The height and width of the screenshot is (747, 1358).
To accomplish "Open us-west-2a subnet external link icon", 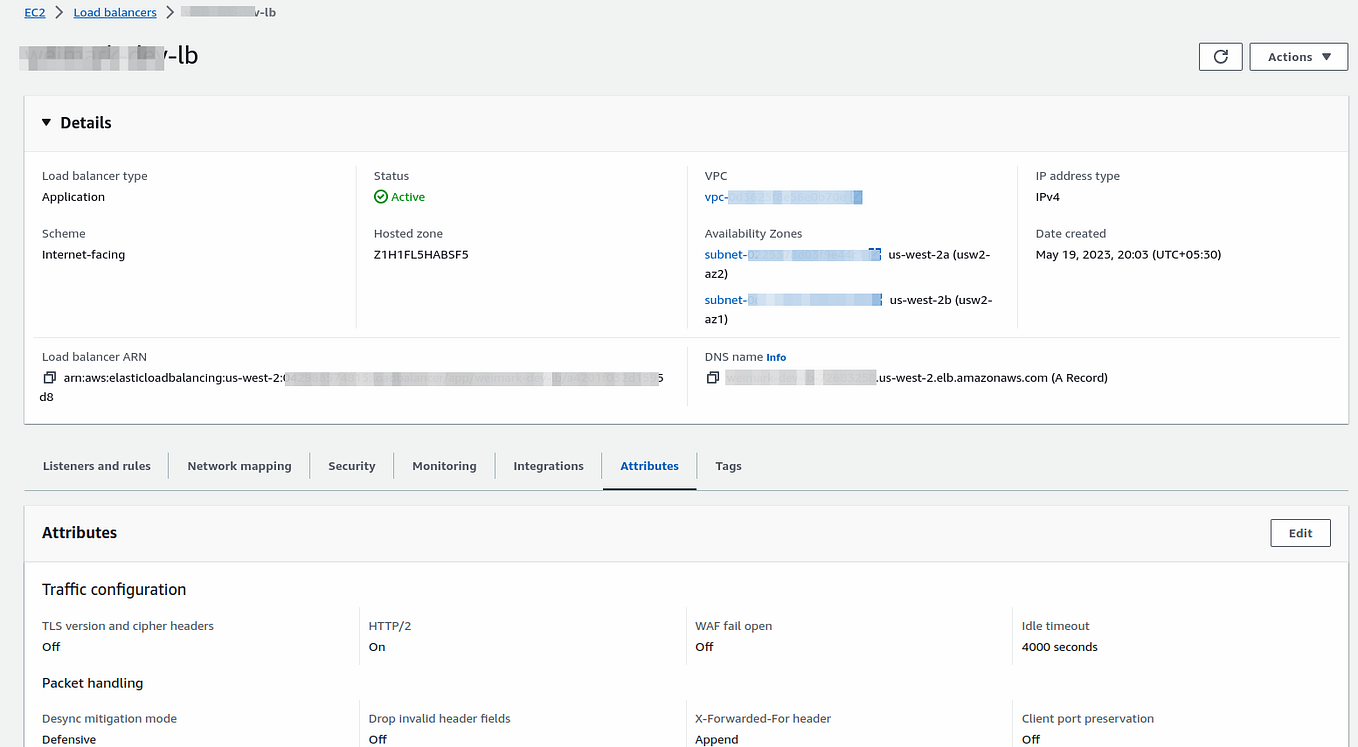I will click(875, 254).
